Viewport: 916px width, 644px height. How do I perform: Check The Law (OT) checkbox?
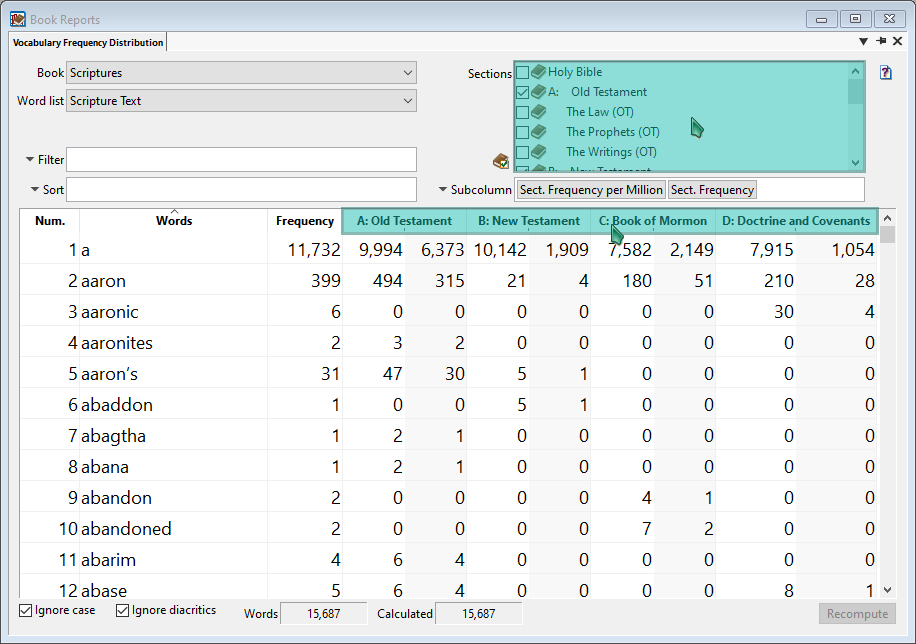(523, 112)
